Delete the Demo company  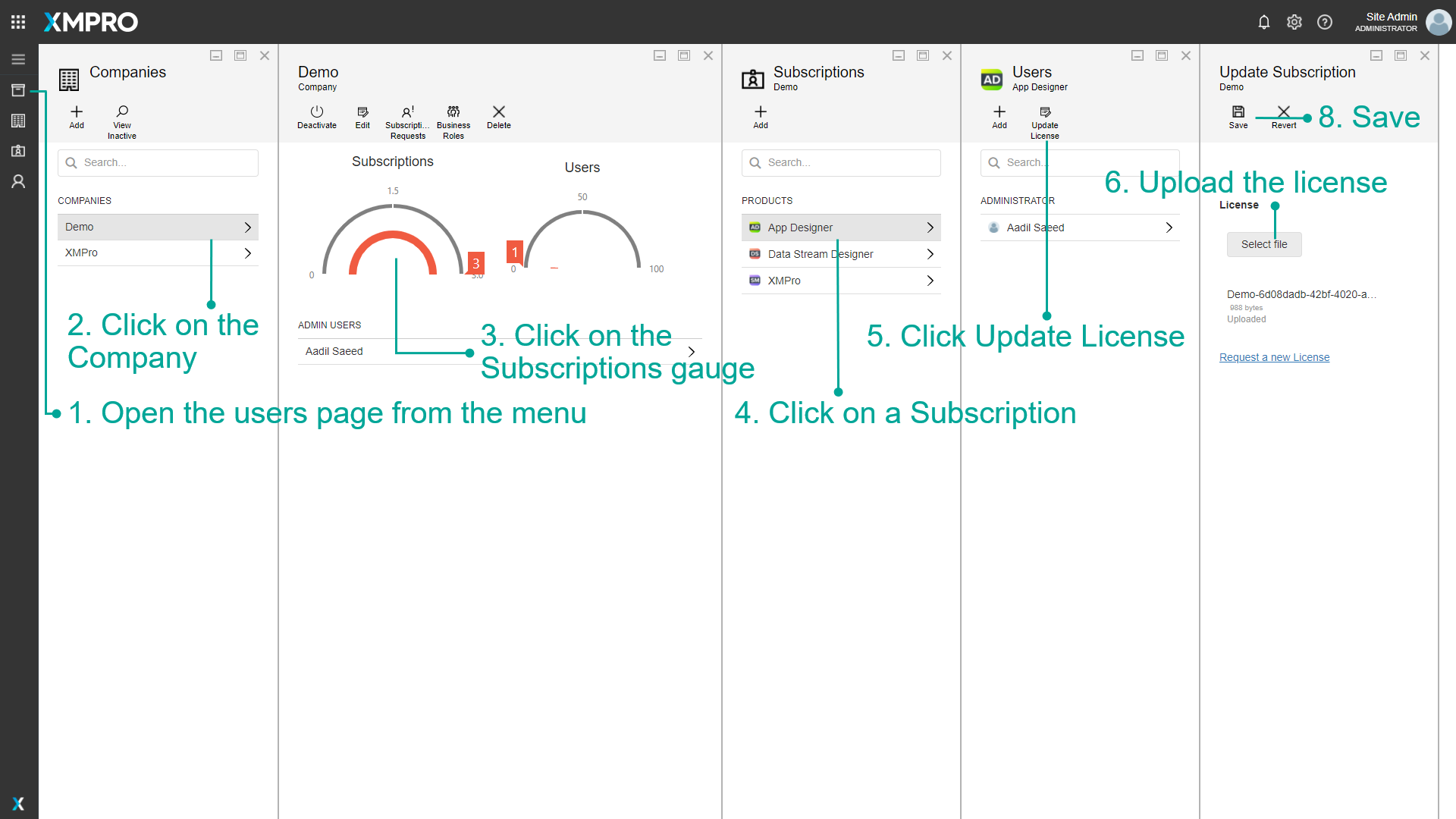[499, 118]
